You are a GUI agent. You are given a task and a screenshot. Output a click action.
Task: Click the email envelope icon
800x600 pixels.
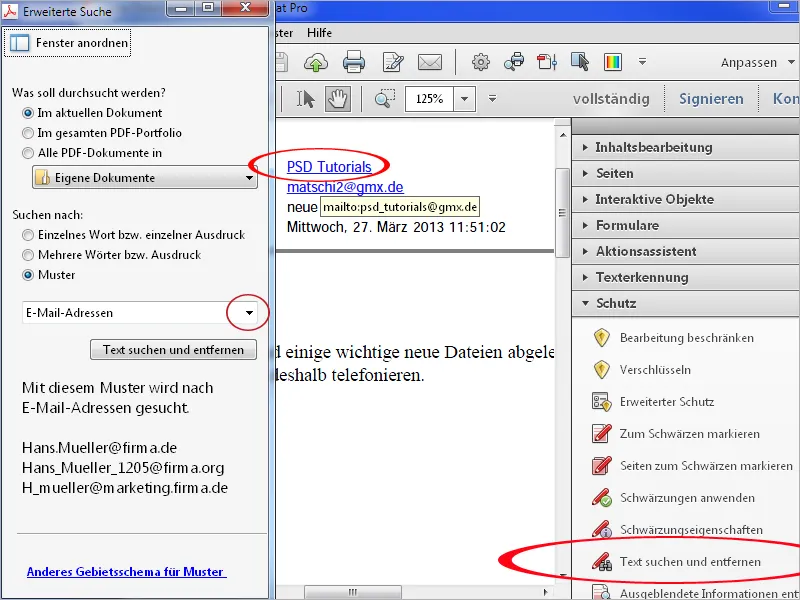point(430,62)
